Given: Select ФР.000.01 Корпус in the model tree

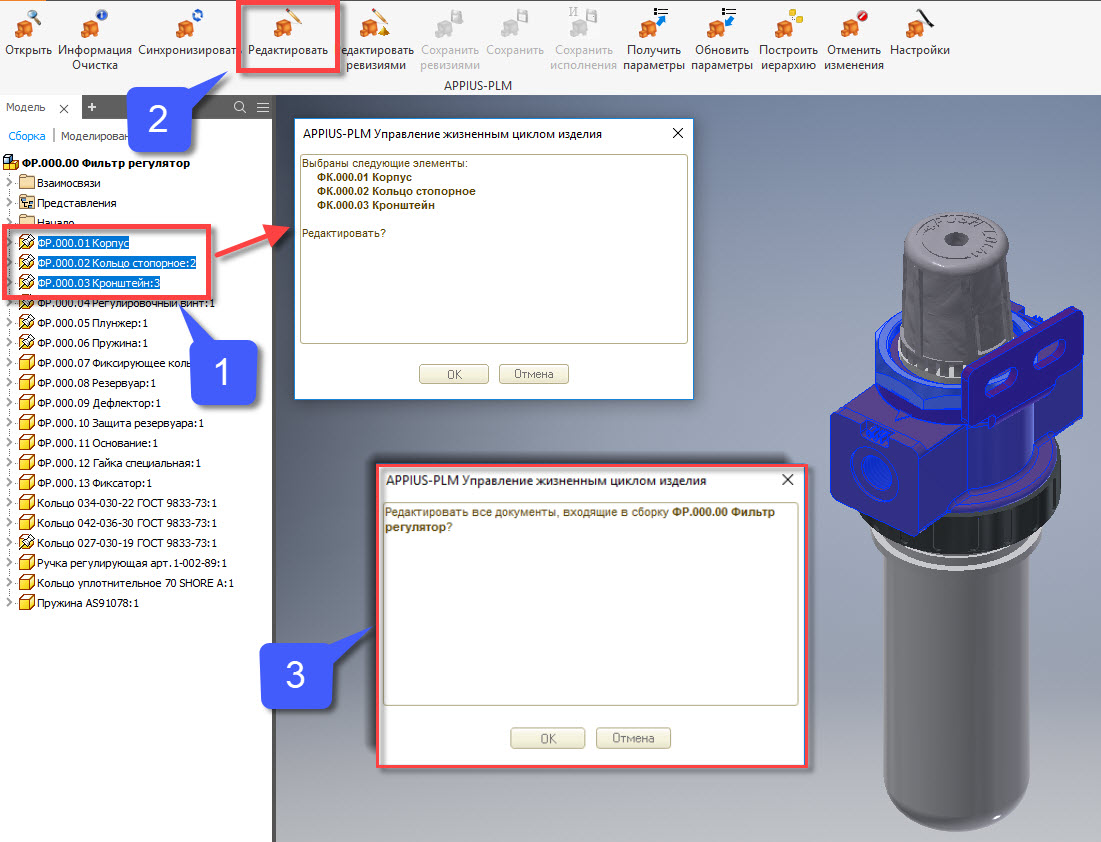Looking at the screenshot, I should click(x=83, y=243).
